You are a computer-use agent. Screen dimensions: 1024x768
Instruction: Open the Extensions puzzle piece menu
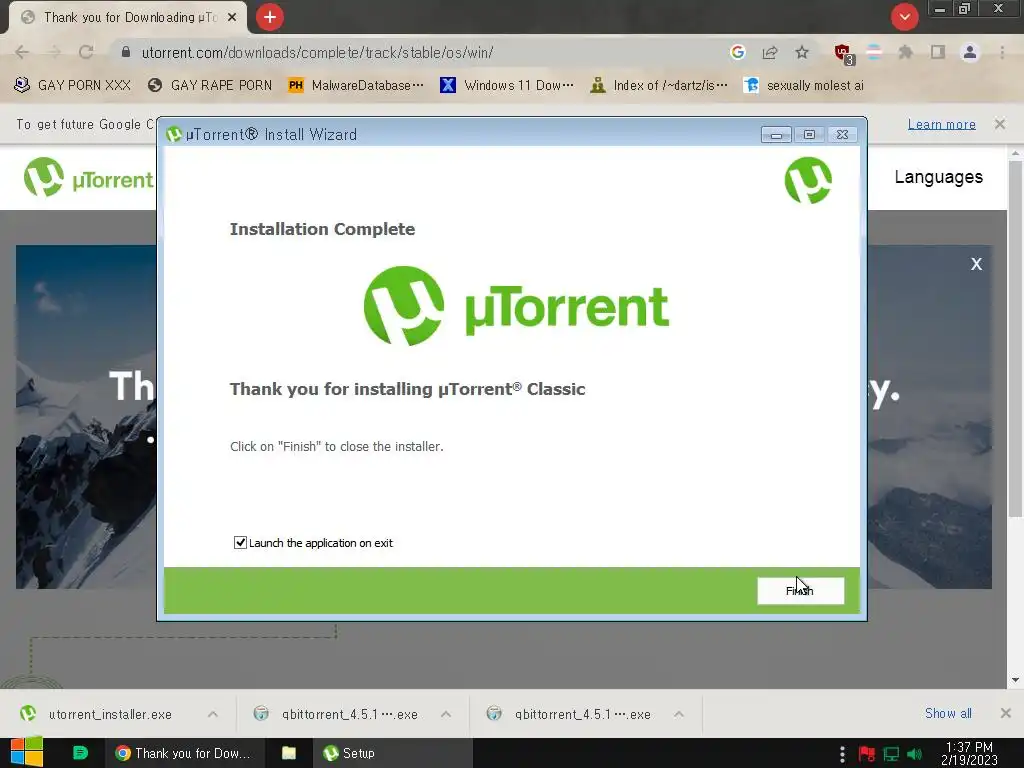906,52
